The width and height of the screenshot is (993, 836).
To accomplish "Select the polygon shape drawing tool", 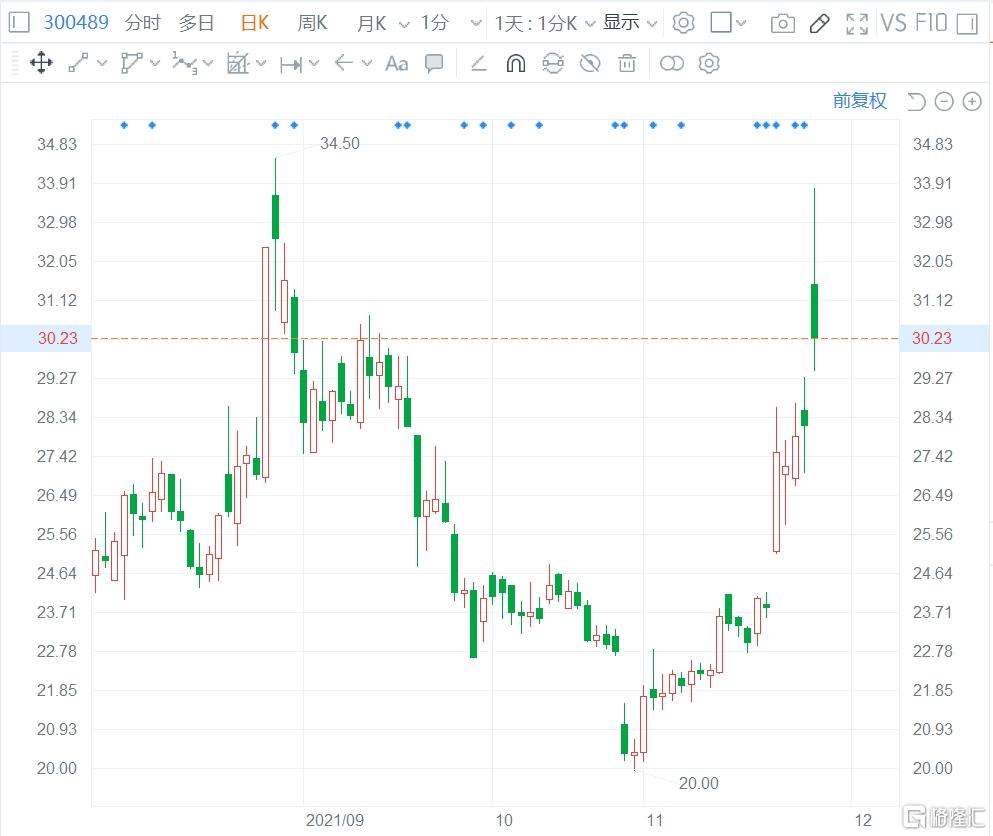I will tap(131, 63).
